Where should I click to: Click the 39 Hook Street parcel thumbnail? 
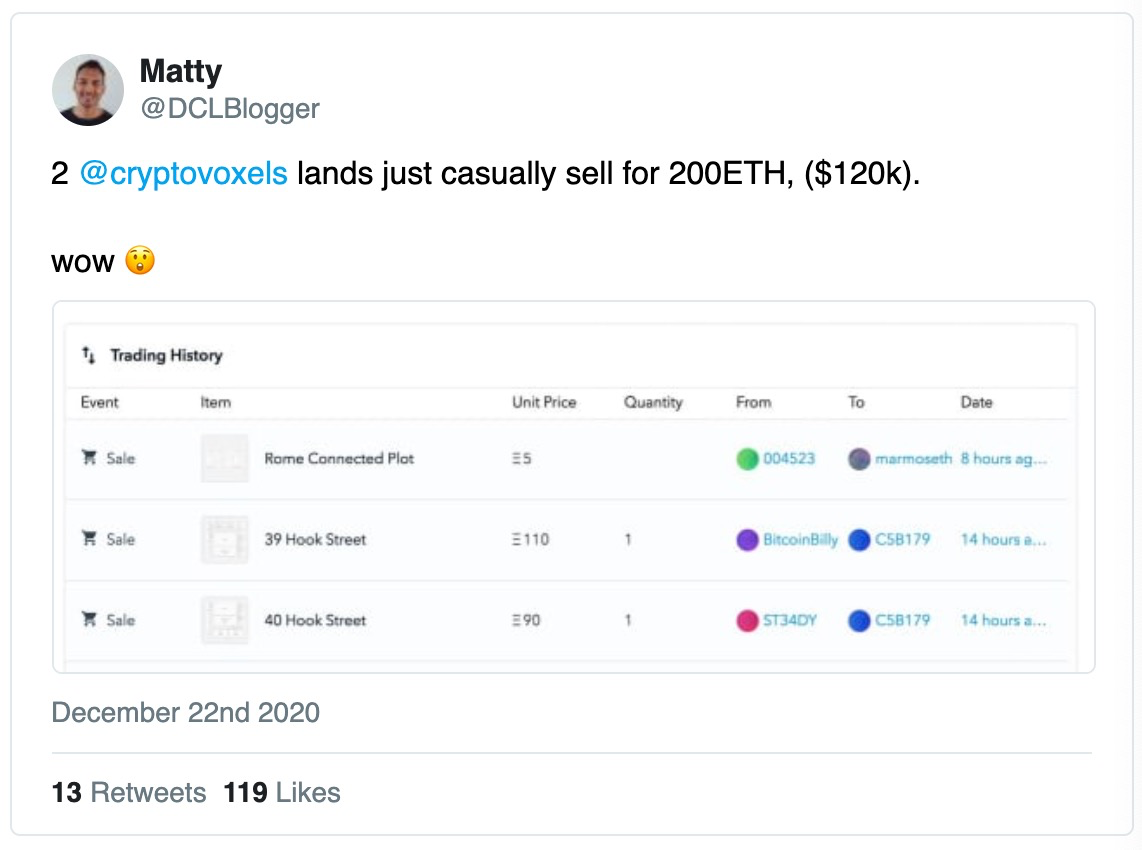(x=224, y=539)
